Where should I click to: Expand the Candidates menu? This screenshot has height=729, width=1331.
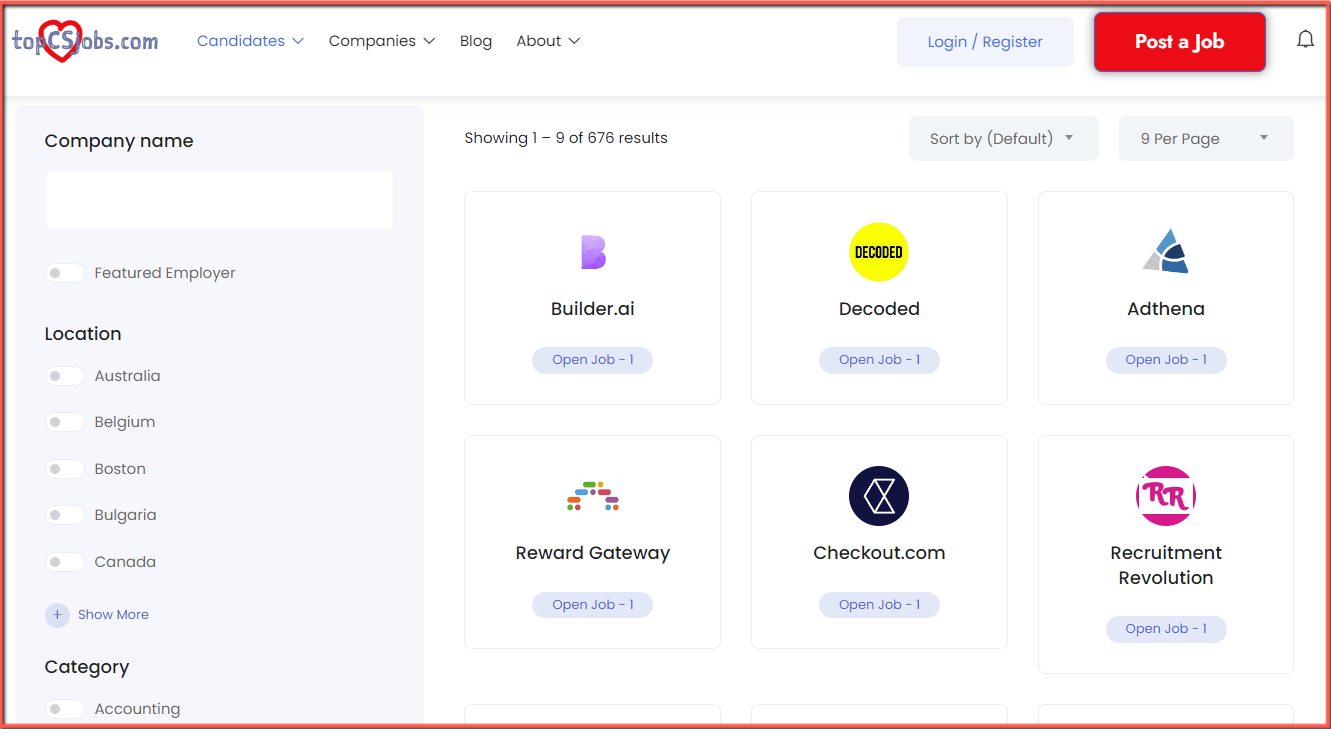coord(250,41)
